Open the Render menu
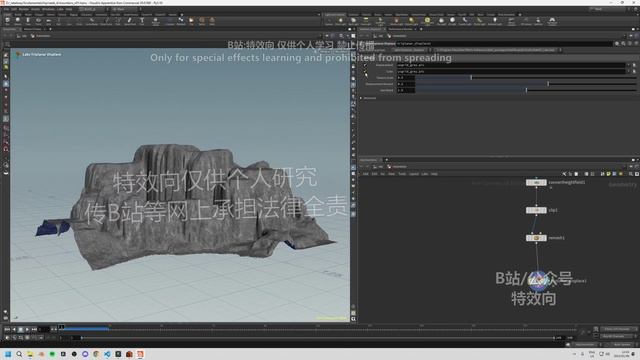Viewport: 640px width, 360px height. (x=24, y=9)
